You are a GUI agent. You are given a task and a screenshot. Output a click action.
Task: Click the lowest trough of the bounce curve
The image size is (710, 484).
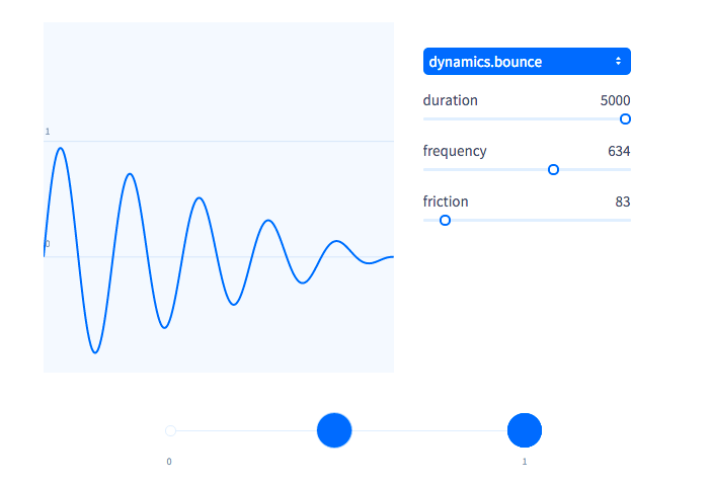[95, 352]
